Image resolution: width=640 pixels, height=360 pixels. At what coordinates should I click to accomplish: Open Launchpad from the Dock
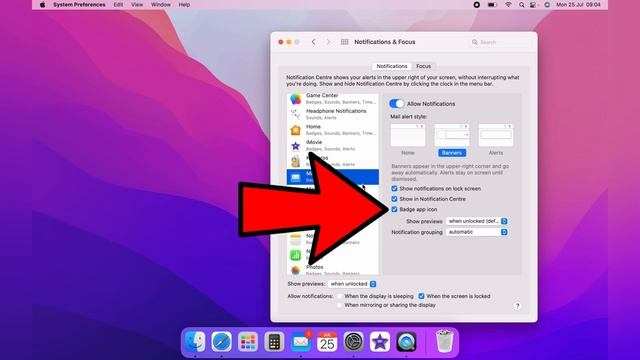[x=248, y=341]
